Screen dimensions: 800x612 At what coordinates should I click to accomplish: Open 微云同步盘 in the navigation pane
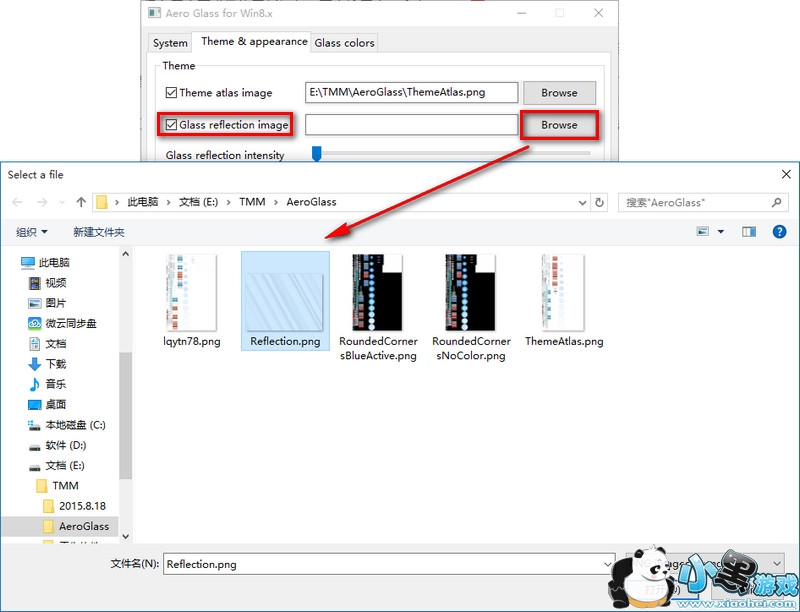point(62,323)
